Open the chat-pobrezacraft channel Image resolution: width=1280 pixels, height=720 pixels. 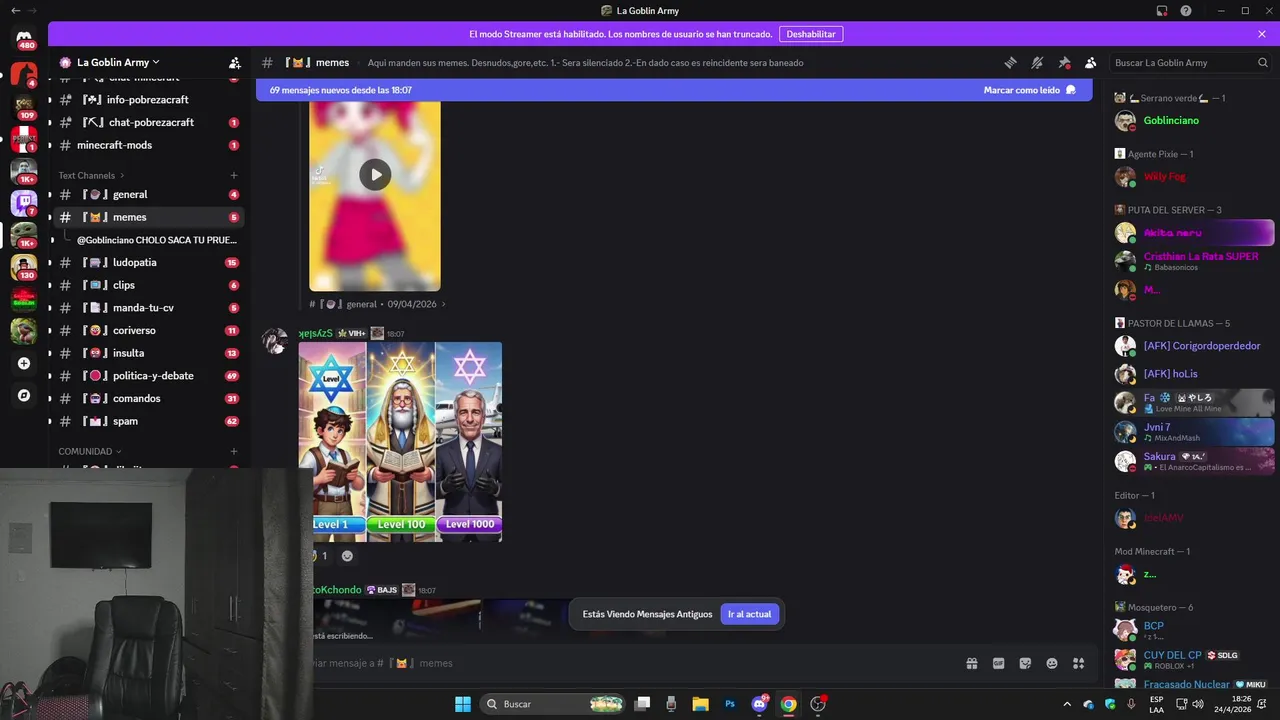(x=147, y=122)
